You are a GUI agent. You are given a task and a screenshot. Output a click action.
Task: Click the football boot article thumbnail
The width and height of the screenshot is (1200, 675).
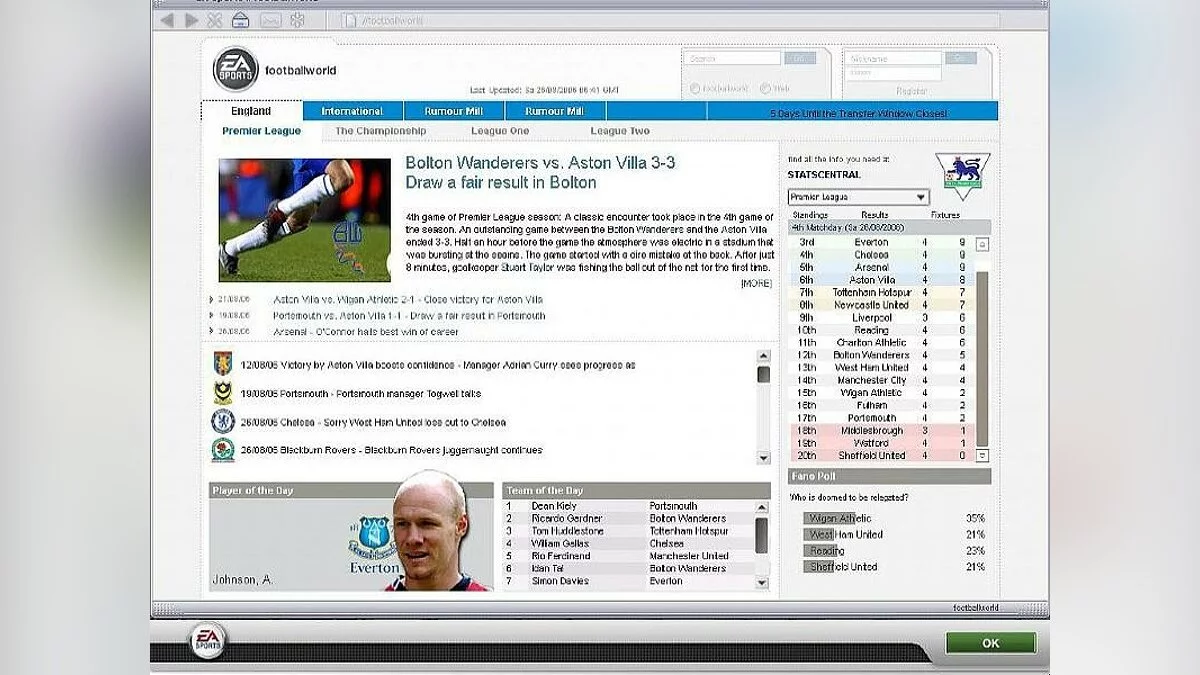[305, 220]
